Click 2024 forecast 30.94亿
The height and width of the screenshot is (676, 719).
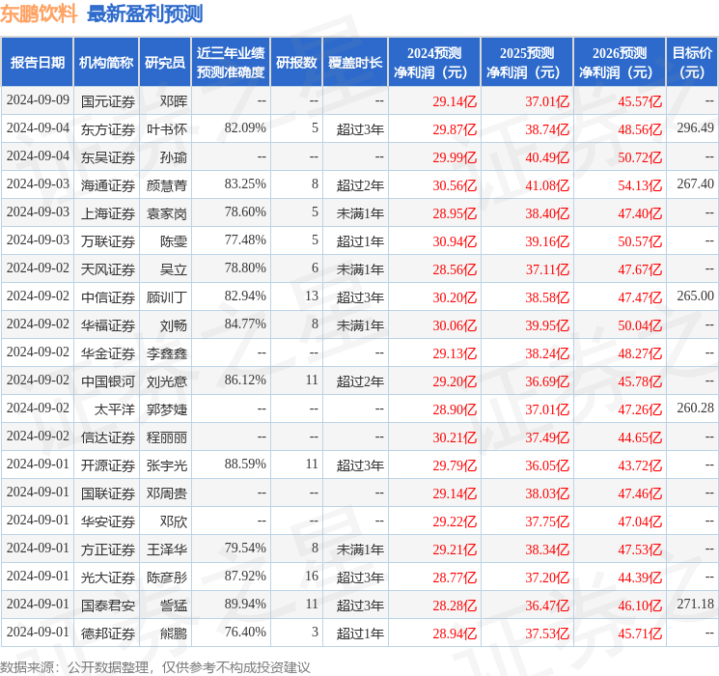(x=454, y=242)
